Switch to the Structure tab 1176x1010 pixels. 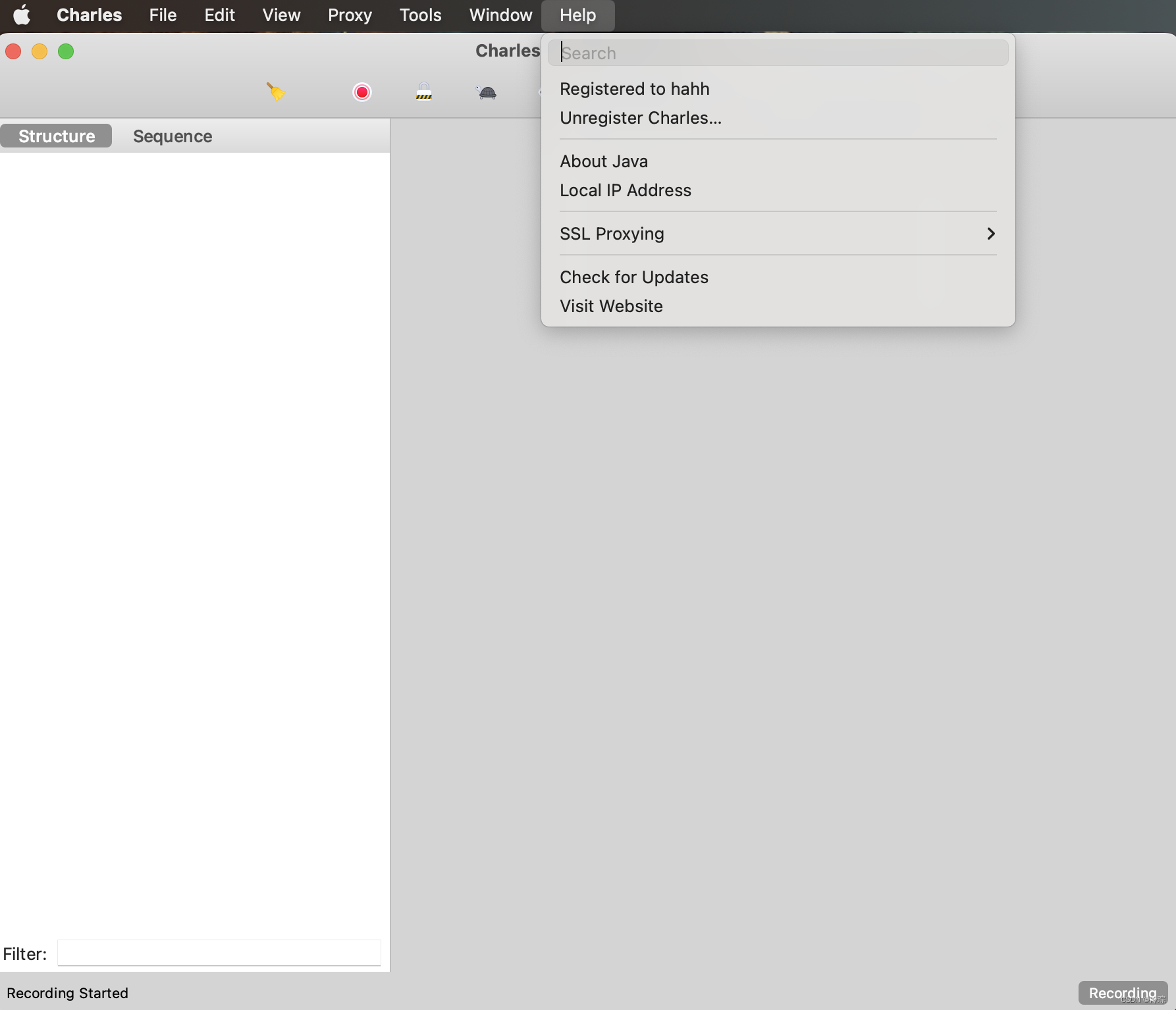56,136
